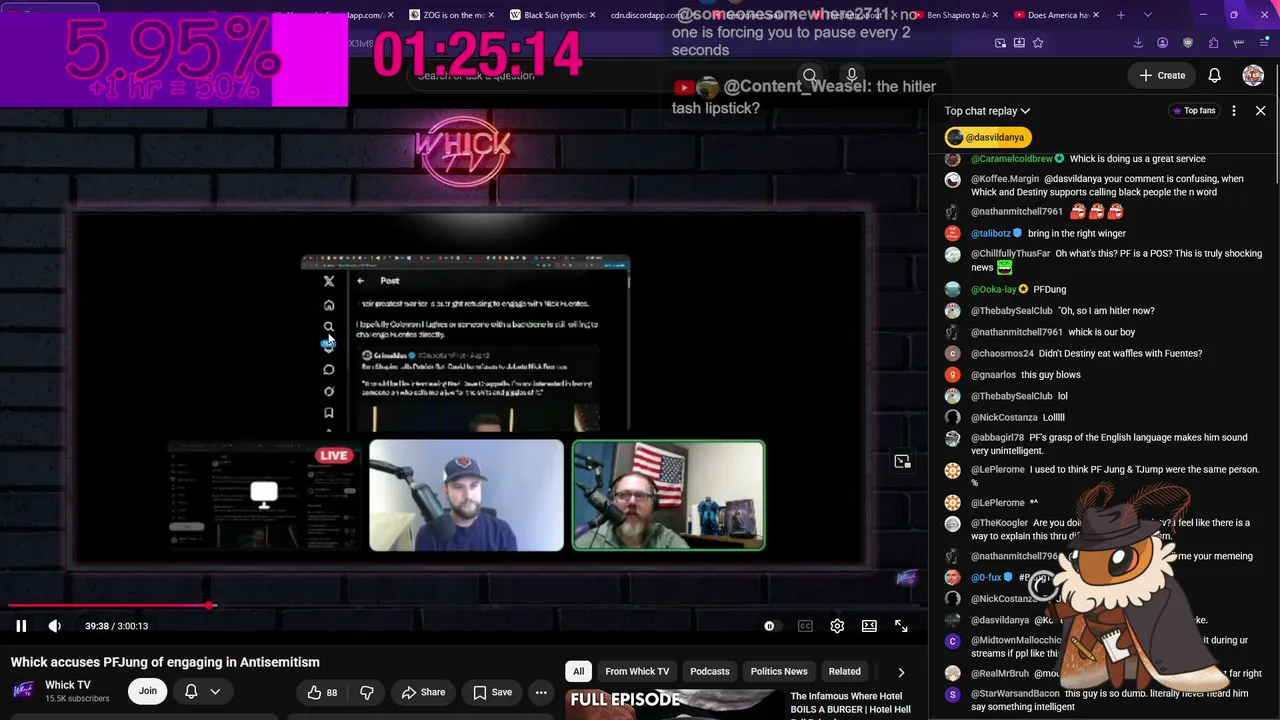The height and width of the screenshot is (720, 1280).
Task: Open video player settings gear
Action: tap(837, 626)
